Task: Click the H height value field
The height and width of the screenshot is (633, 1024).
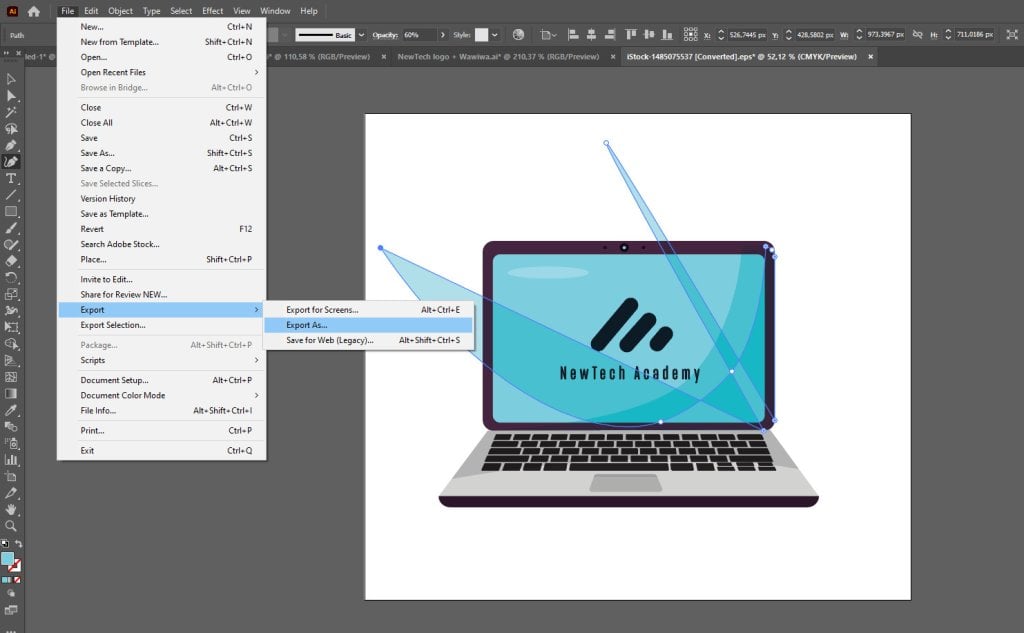Action: coord(975,35)
